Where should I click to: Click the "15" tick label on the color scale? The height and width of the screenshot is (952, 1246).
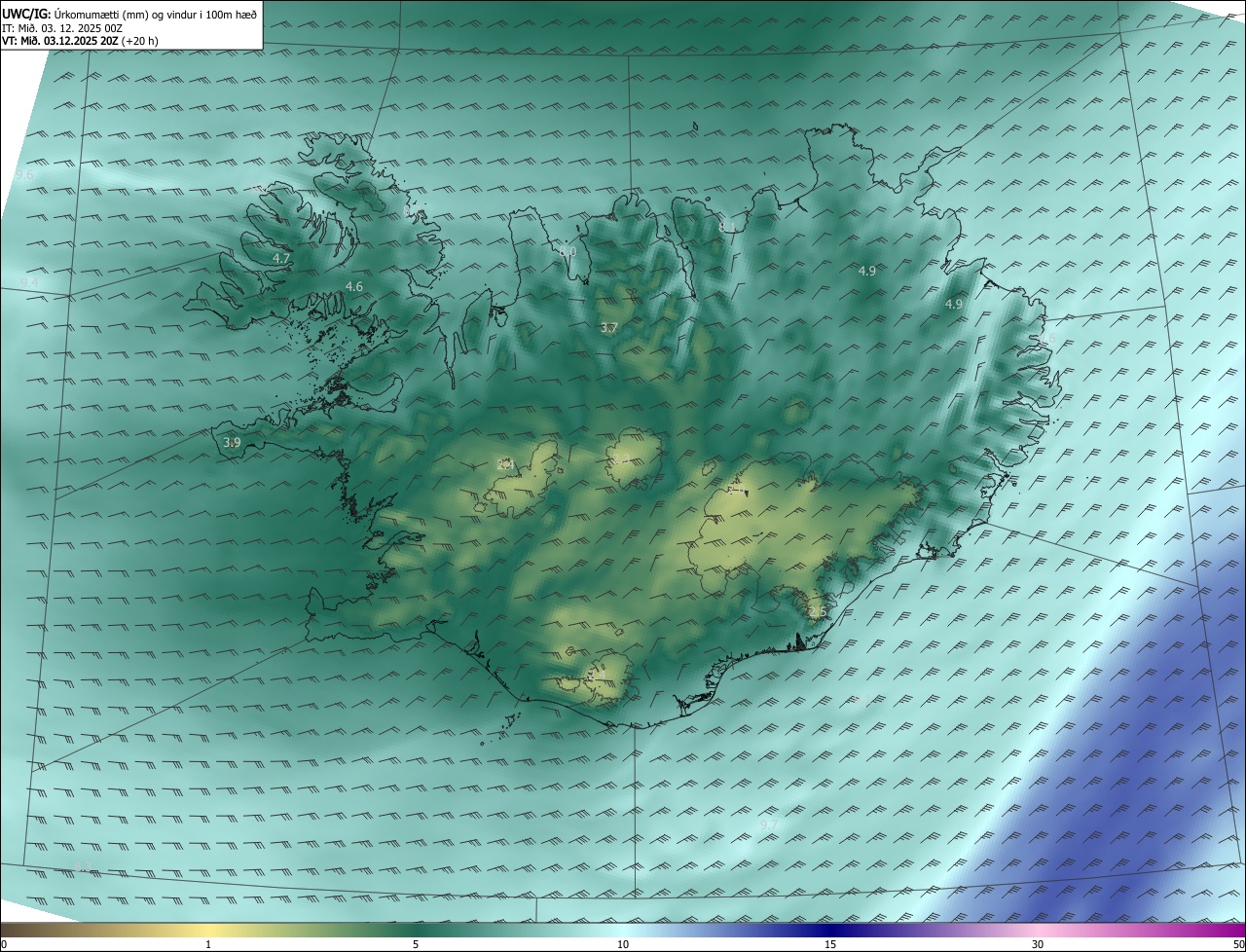tap(830, 944)
